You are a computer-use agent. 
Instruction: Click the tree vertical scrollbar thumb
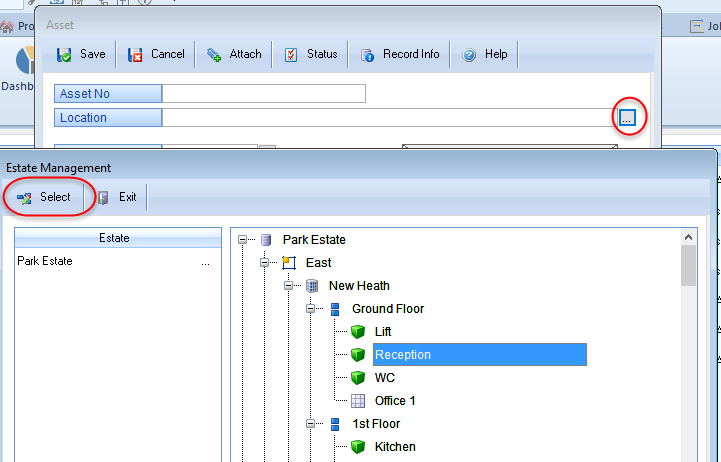coord(688,266)
